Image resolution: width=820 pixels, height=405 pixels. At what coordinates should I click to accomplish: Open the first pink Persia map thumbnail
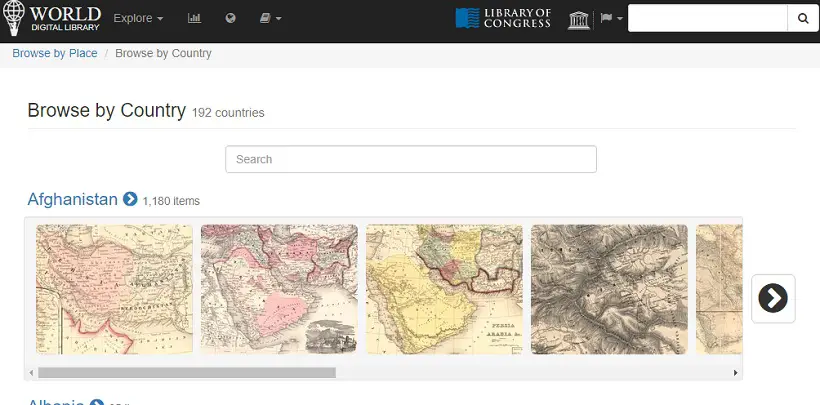(x=115, y=289)
